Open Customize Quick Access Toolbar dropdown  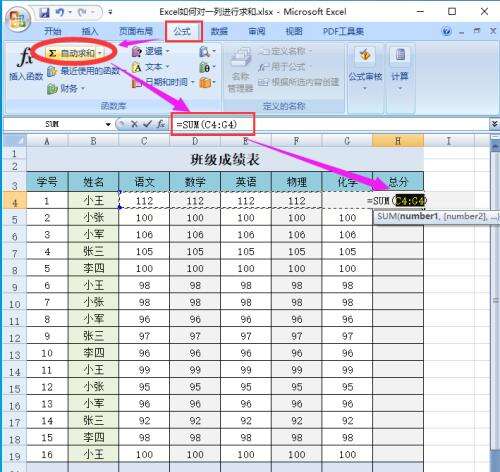point(110,13)
